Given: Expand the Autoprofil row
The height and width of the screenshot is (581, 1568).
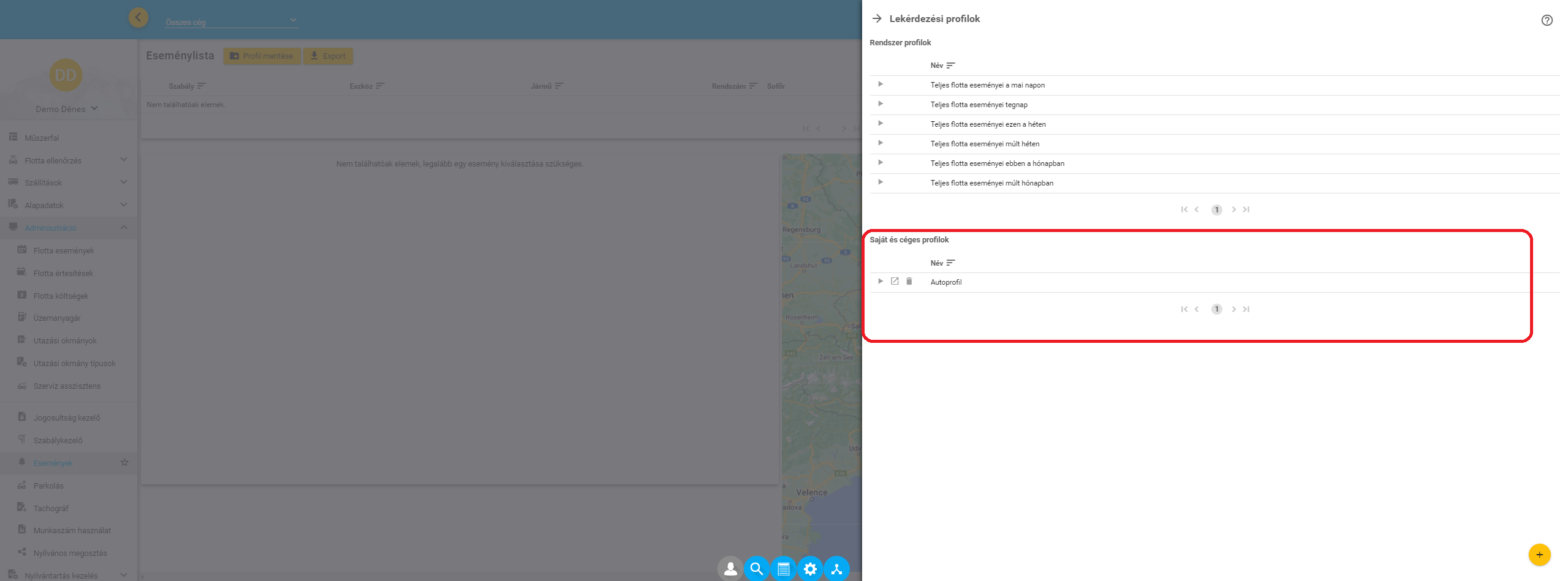Looking at the screenshot, I should (881, 281).
